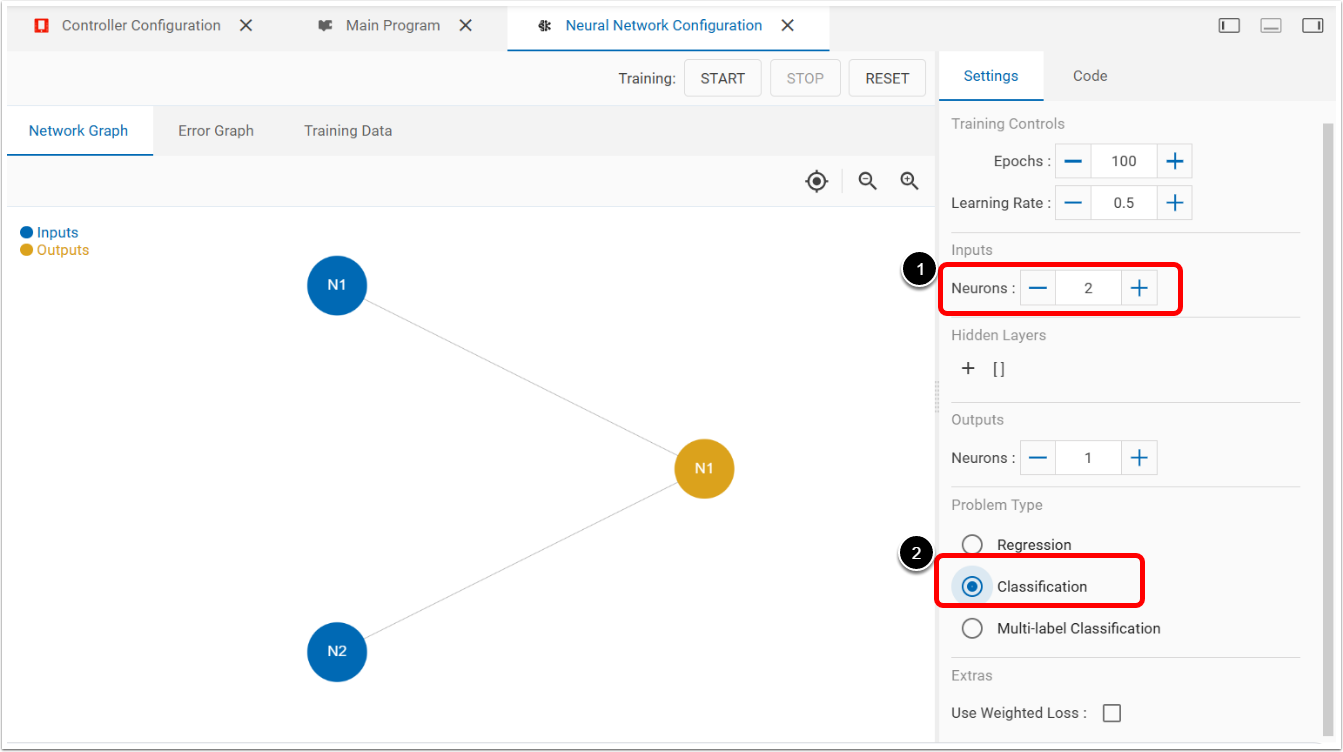Zoom in on the network graph
This screenshot has width=1343, height=752.
(909, 181)
